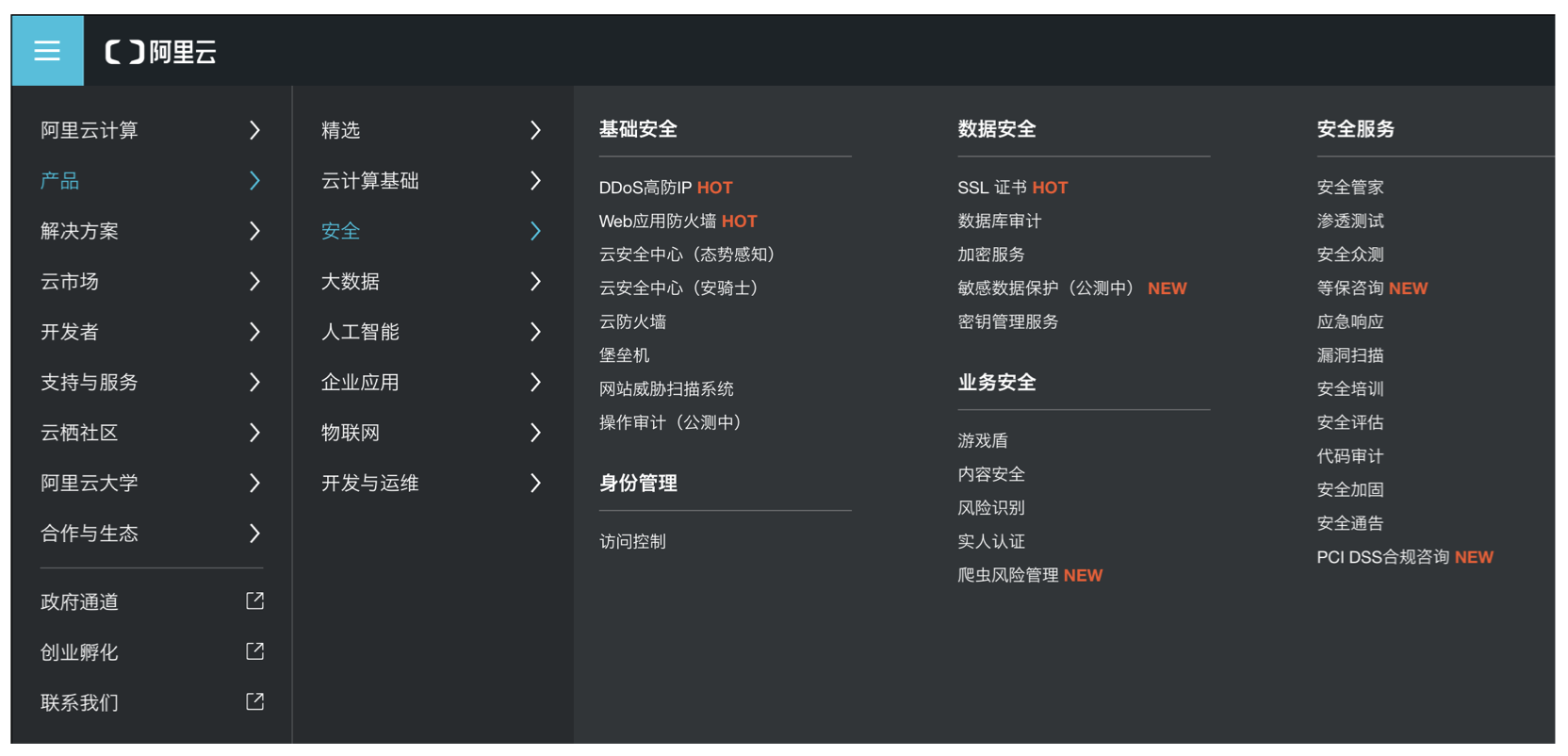
Task: Expand the 开发与运维 submenu chevron
Action: tap(535, 483)
